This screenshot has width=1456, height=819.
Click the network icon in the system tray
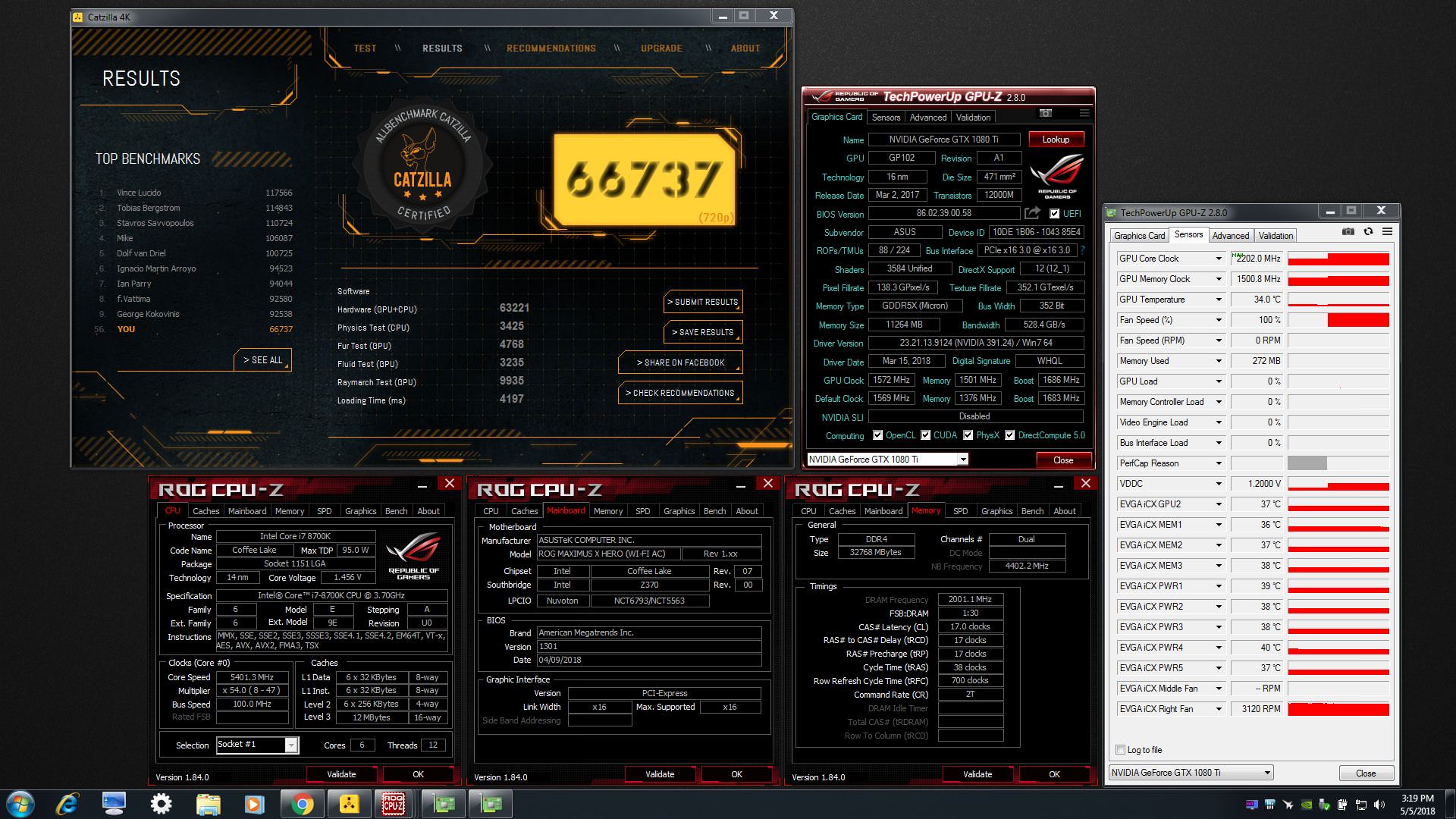click(1361, 805)
